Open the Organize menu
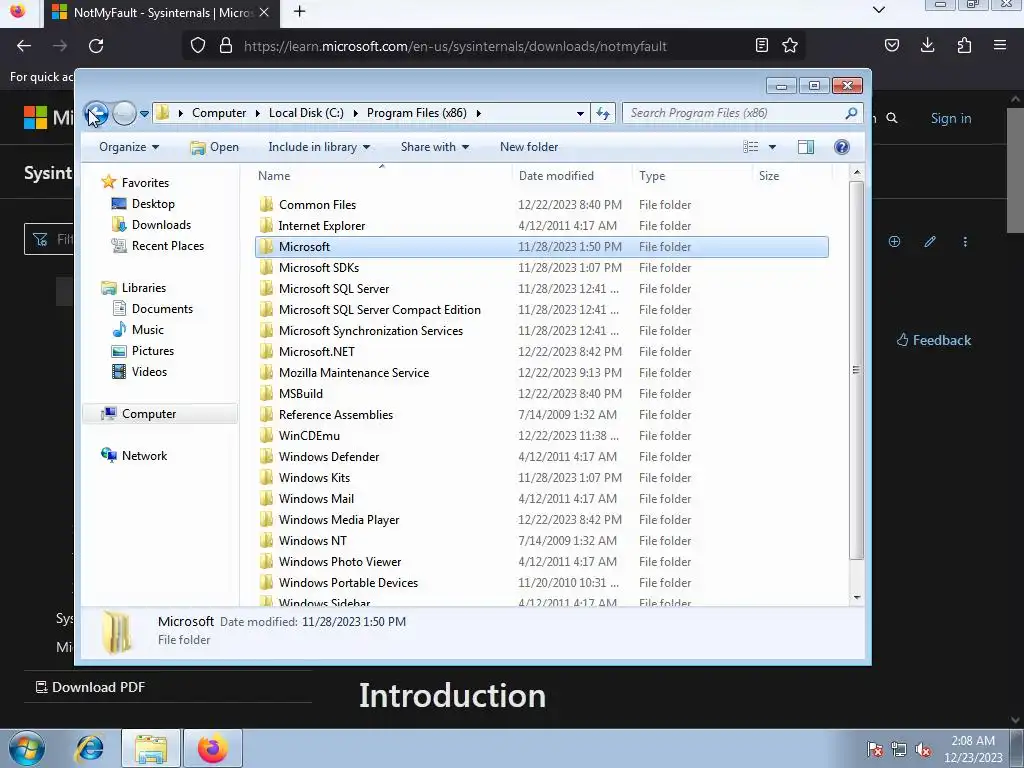 129,147
